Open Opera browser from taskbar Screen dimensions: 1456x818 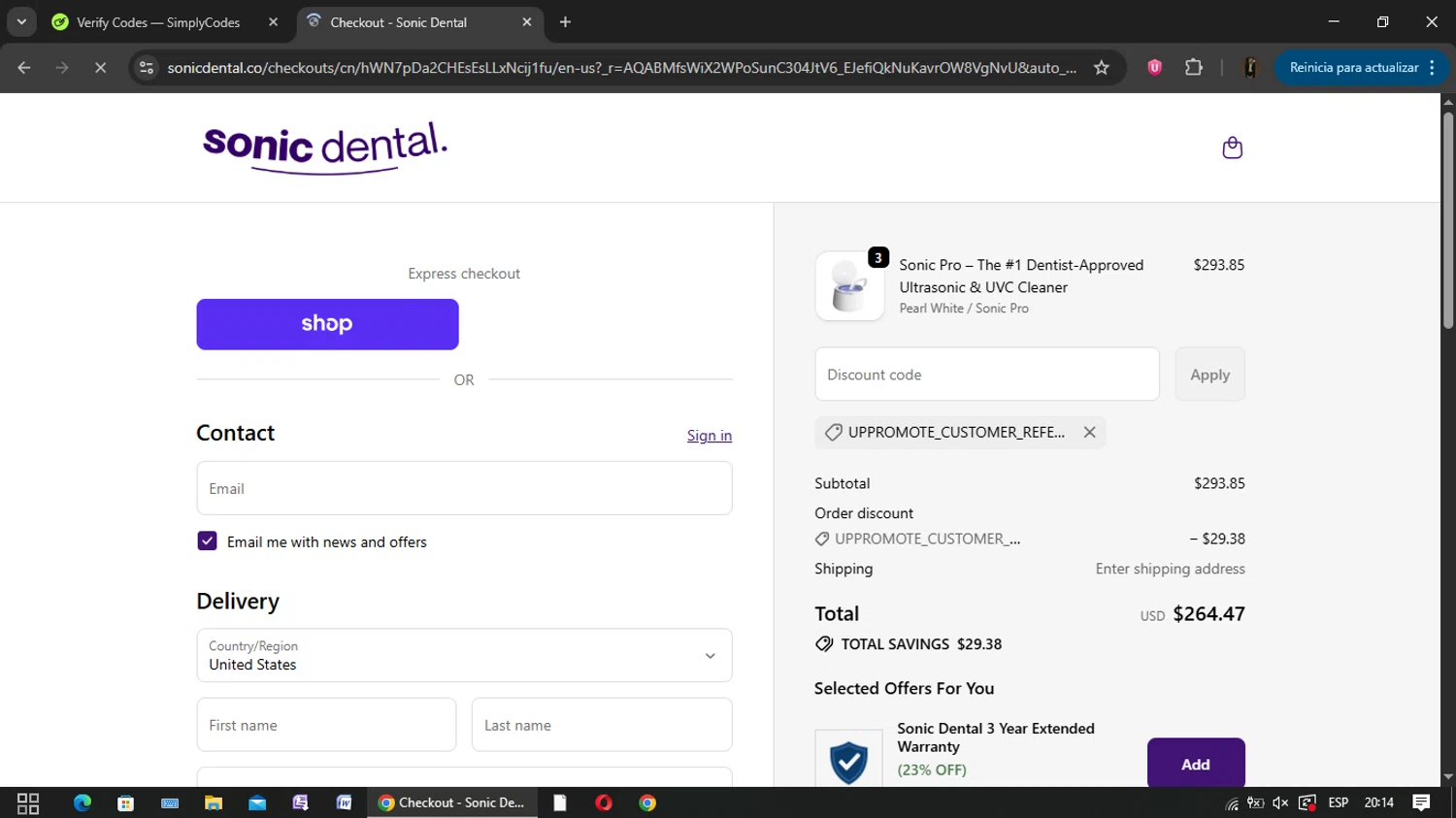(604, 802)
